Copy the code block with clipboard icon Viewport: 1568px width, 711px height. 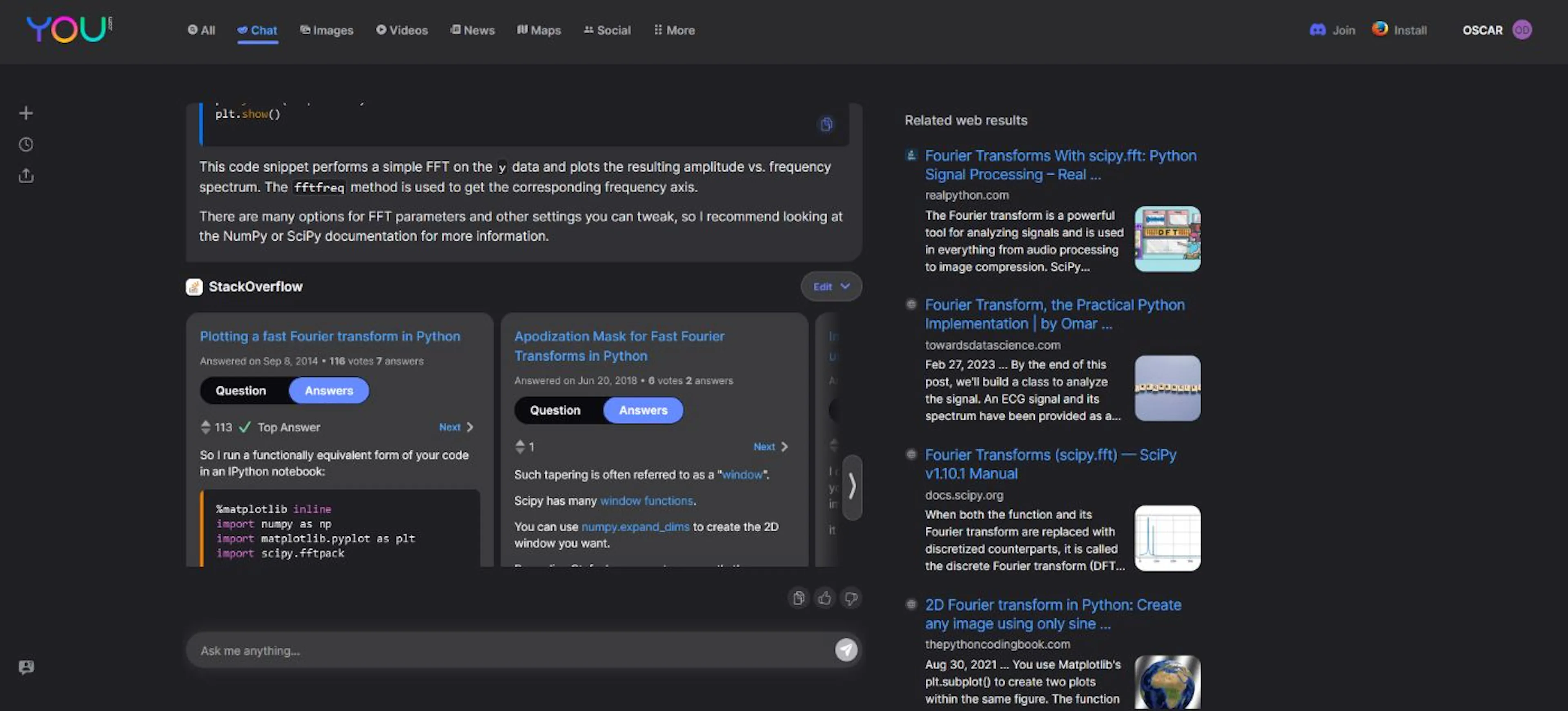point(826,124)
